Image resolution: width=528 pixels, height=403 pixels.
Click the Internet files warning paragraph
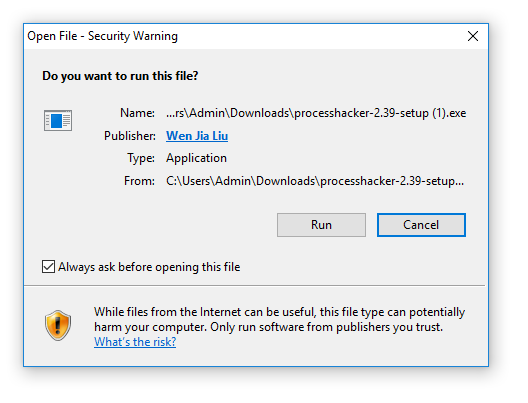(279, 319)
